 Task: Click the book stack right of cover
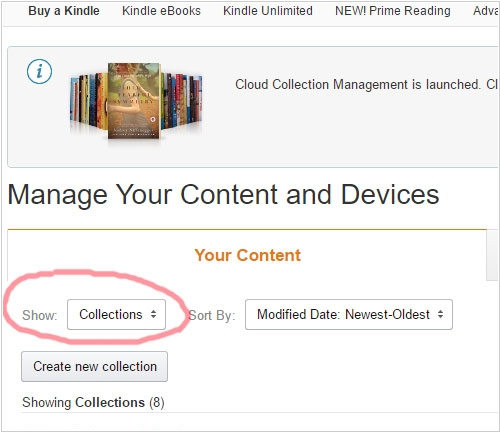click(182, 101)
